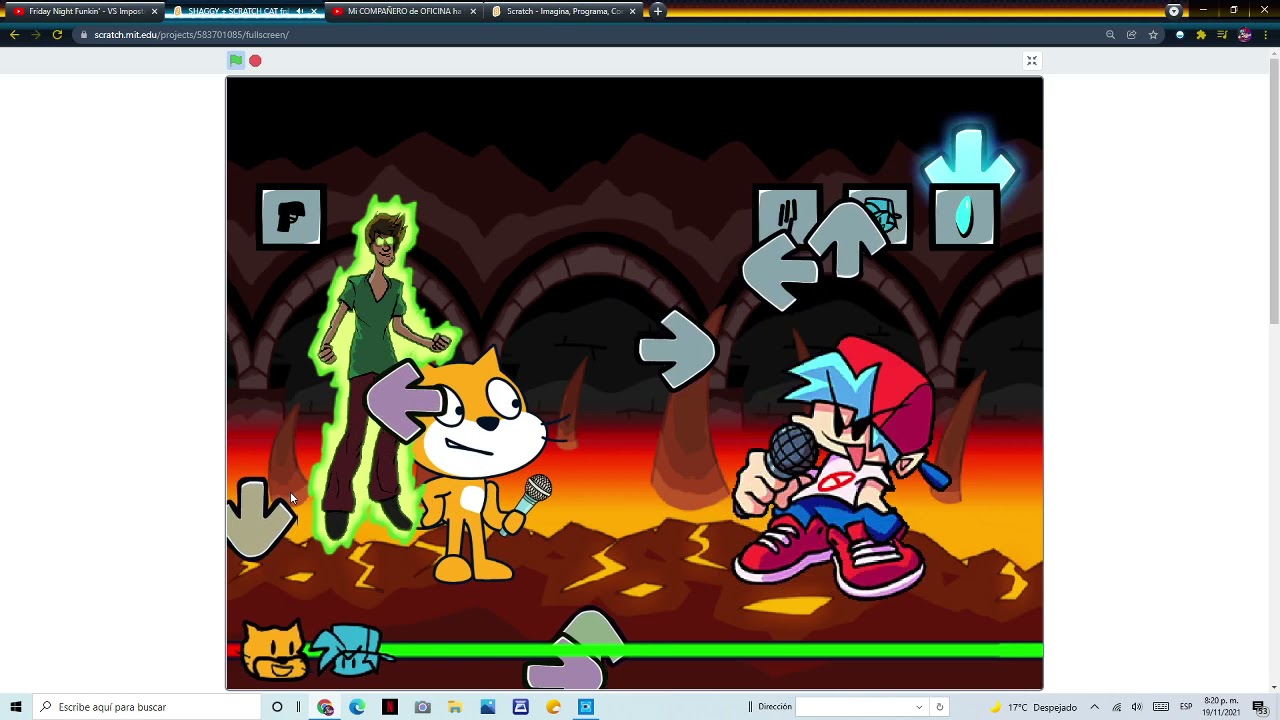Open the 17°C Despejado weather widget
Viewport: 1280px width, 720px height.
tap(1034, 707)
